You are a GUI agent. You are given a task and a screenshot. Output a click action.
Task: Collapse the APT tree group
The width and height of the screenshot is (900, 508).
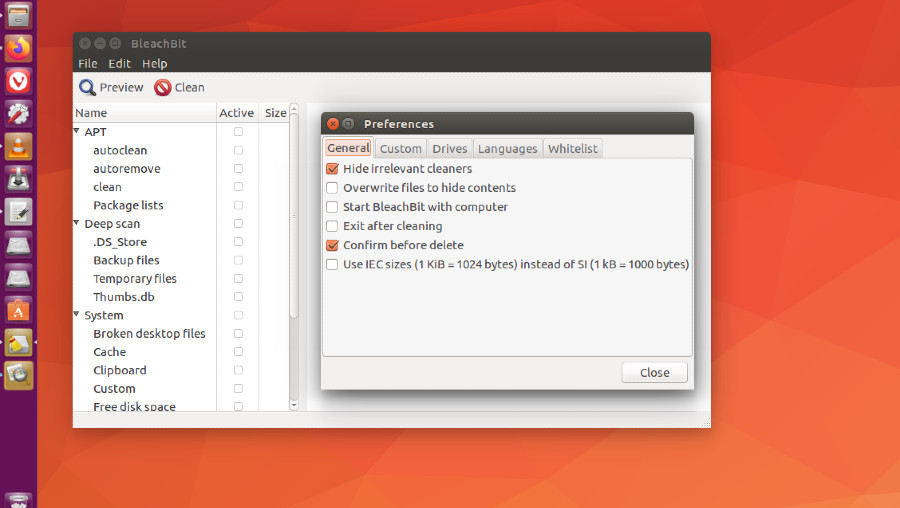click(76, 131)
